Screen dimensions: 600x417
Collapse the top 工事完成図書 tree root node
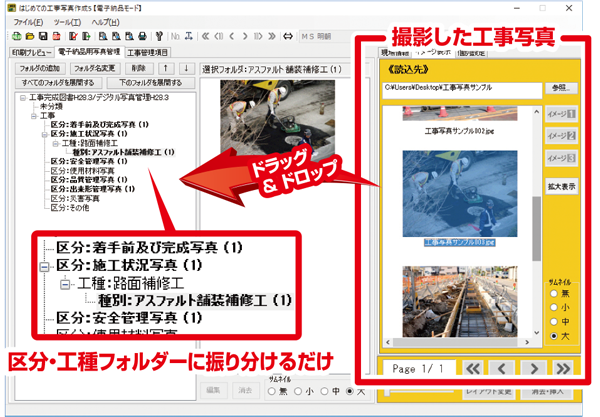[22, 97]
